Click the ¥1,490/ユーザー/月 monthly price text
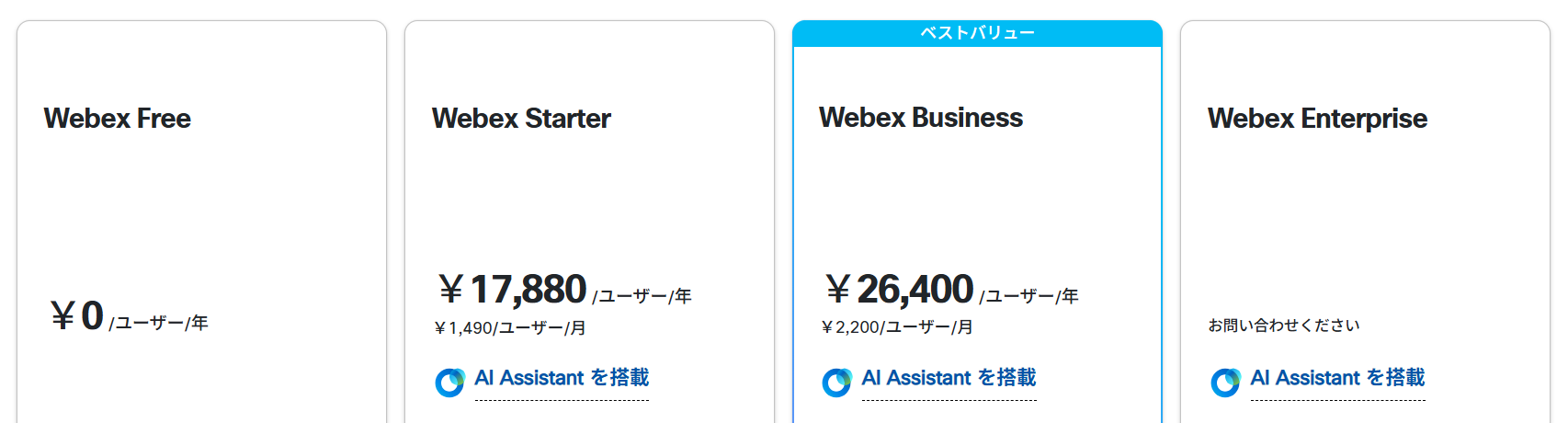The width and height of the screenshot is (1568, 423). pos(510,328)
